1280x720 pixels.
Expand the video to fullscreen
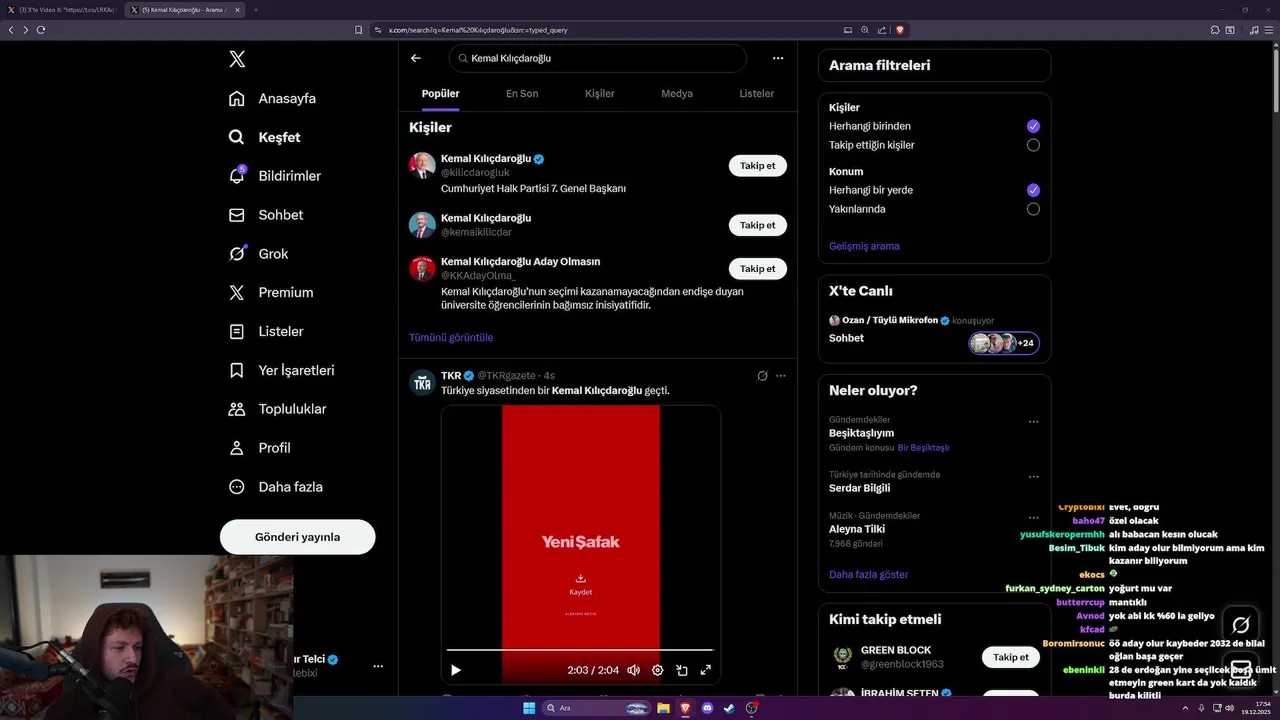pos(706,670)
